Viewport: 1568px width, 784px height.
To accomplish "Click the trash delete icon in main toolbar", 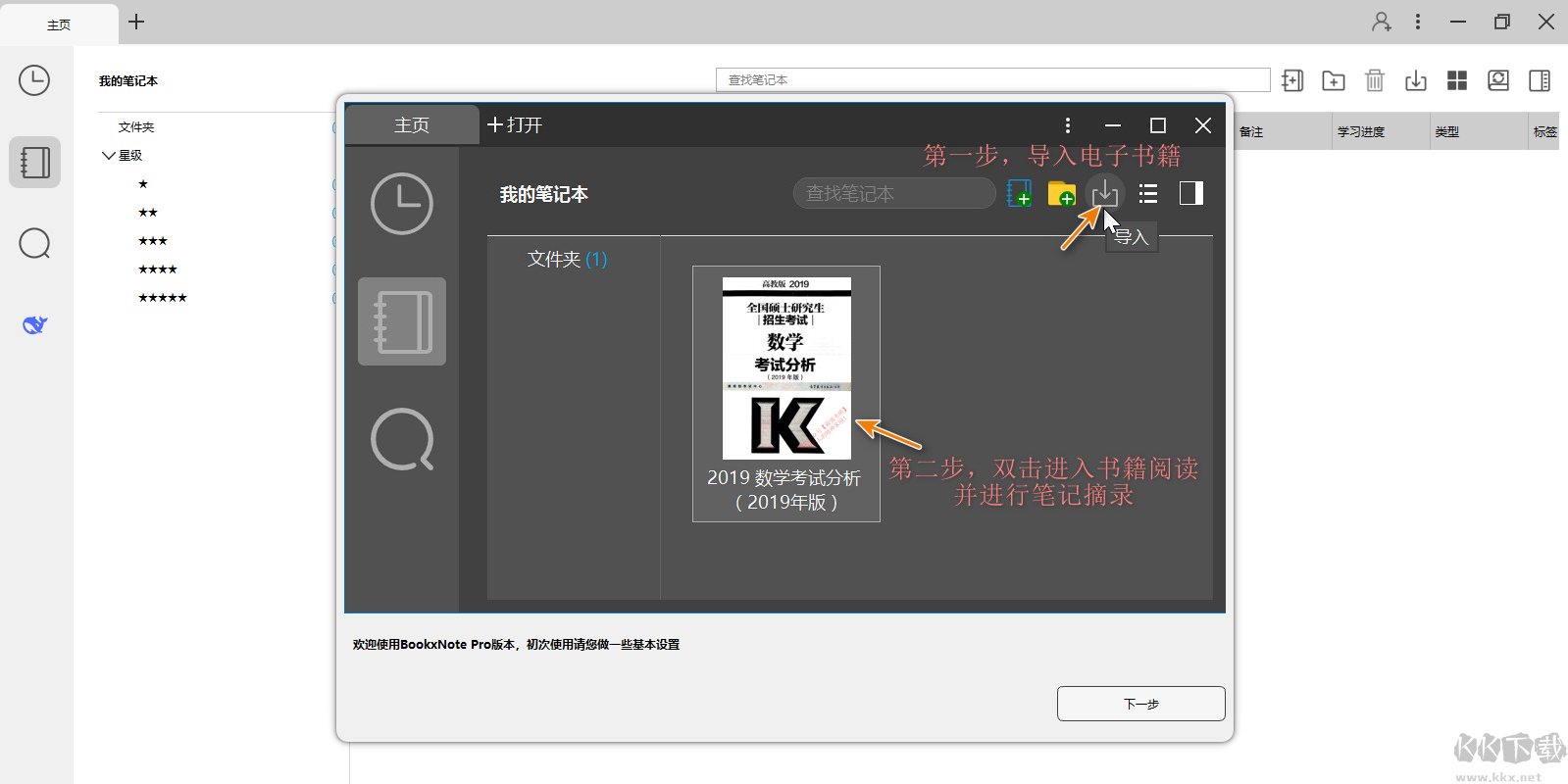I will pos(1375,80).
